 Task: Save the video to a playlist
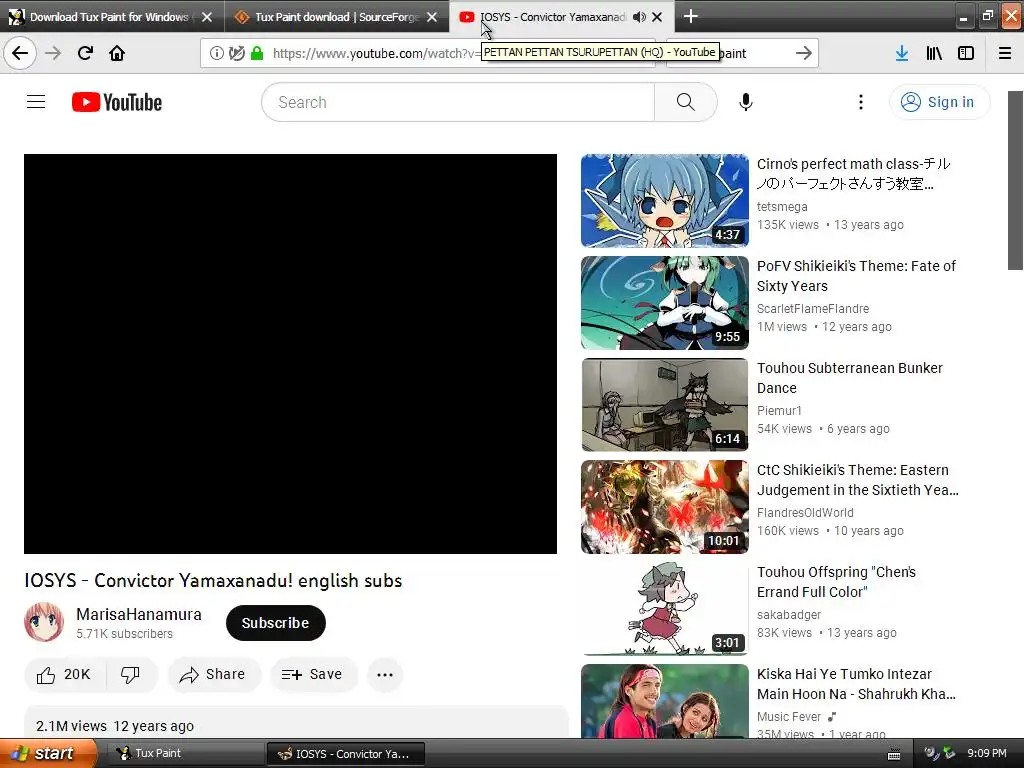(x=313, y=675)
